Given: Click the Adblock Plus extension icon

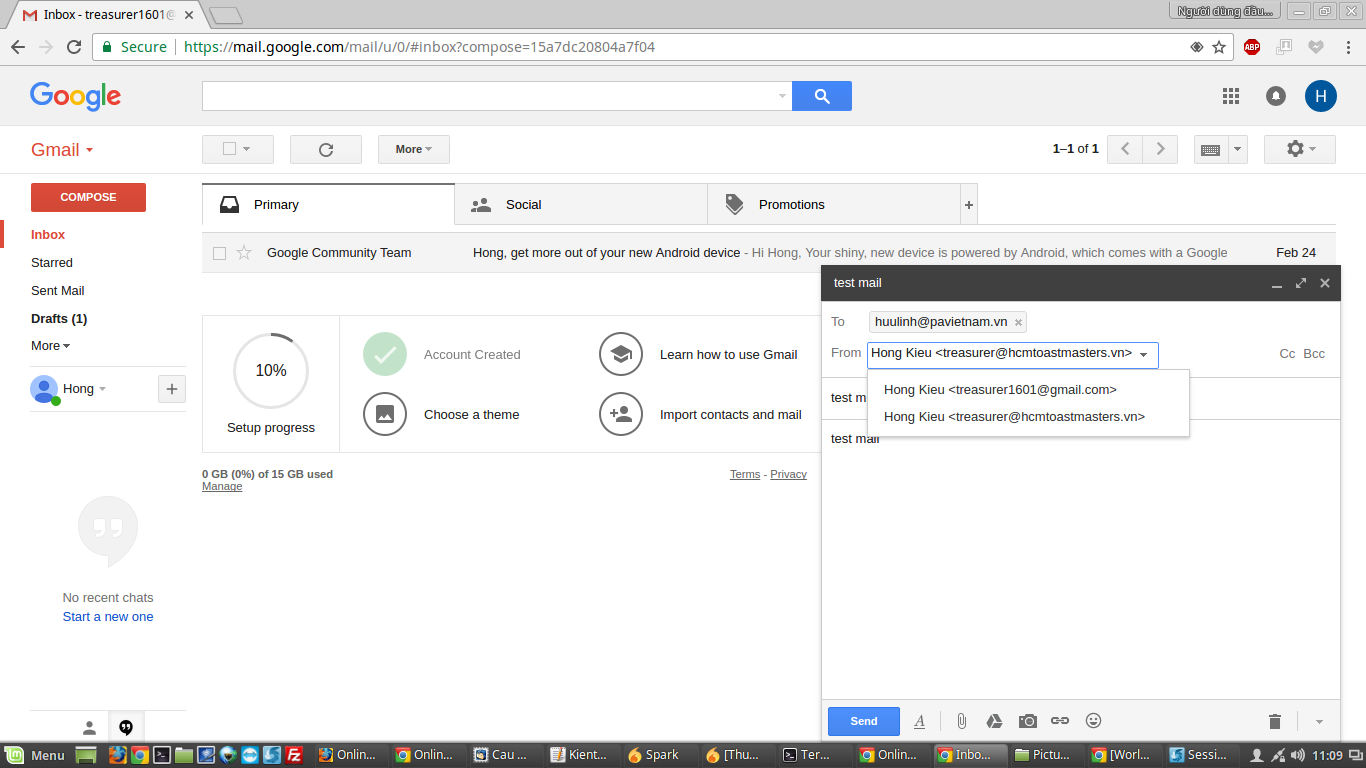Looking at the screenshot, I should pyautogui.click(x=1252, y=47).
